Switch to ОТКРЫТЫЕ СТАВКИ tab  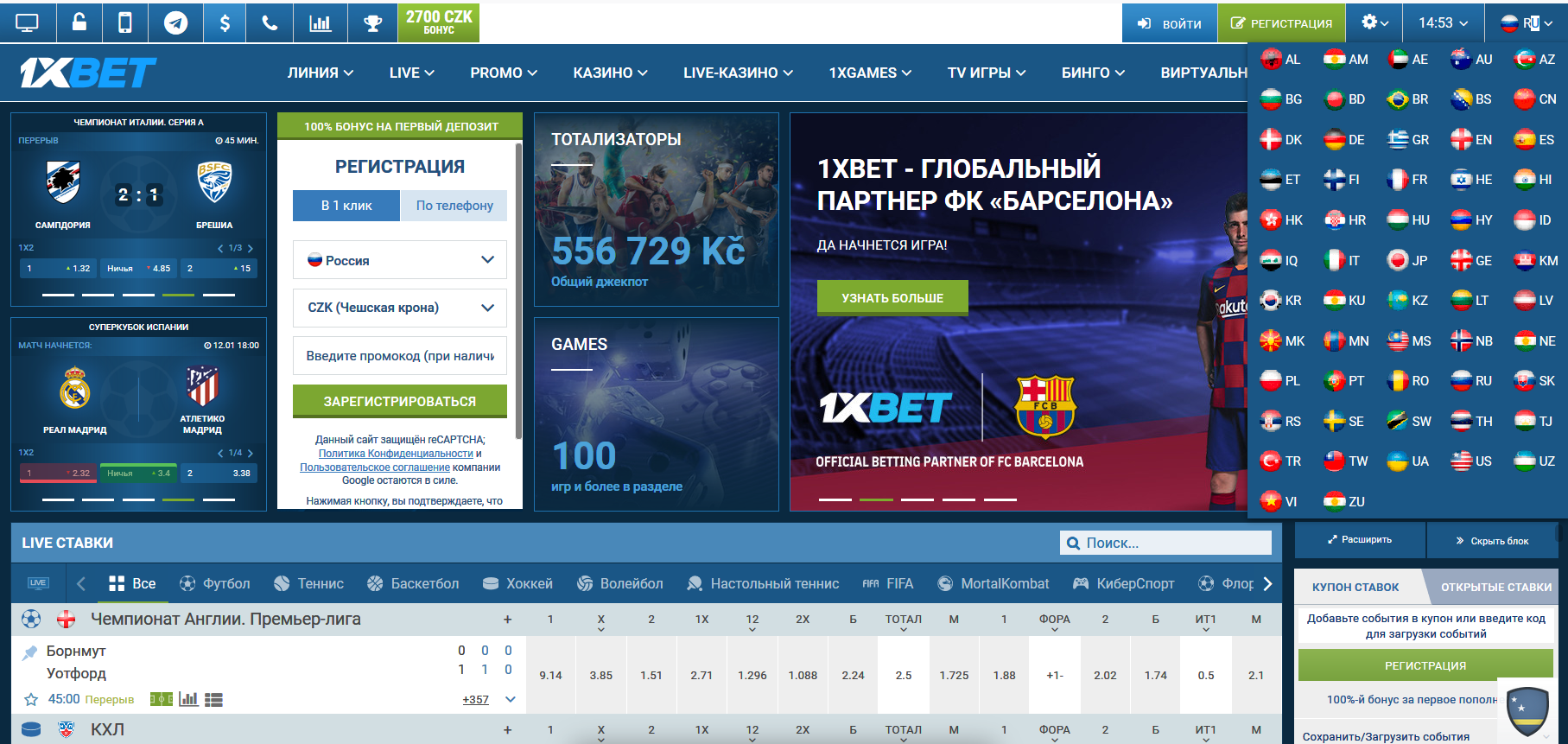1495,587
